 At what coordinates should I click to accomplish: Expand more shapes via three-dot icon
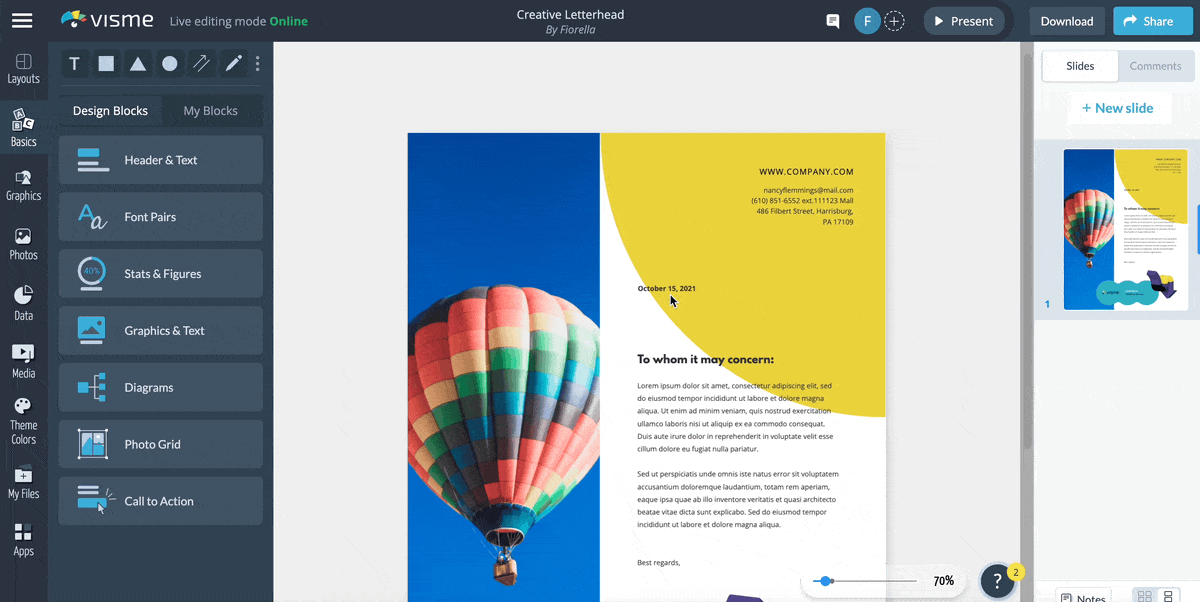[x=257, y=63]
